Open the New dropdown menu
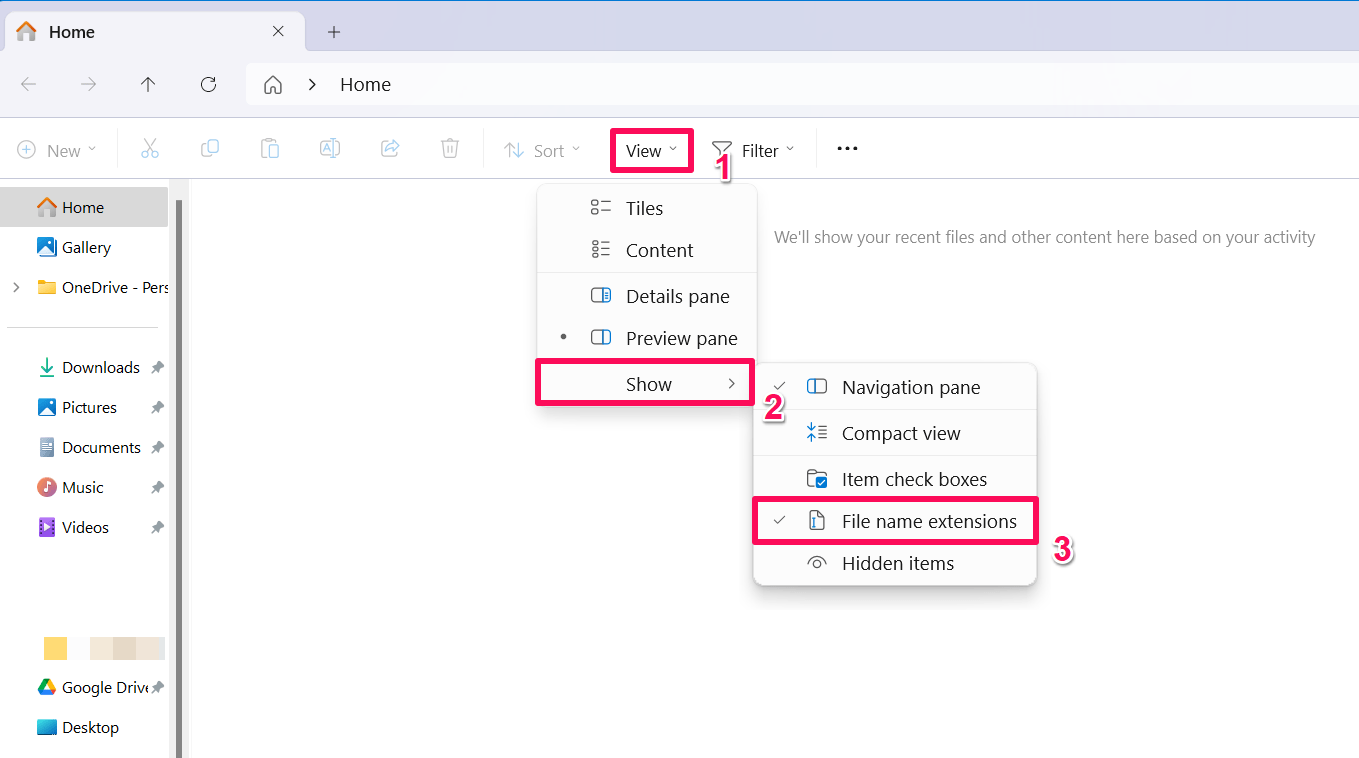 point(57,150)
